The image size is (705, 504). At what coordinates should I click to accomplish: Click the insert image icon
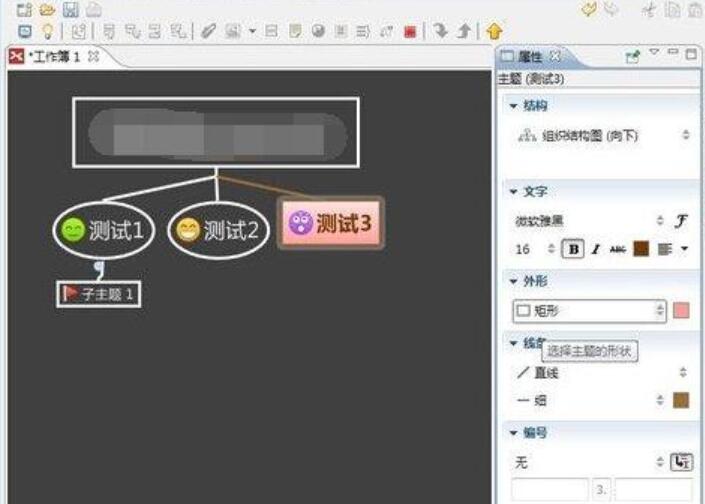(x=232, y=31)
